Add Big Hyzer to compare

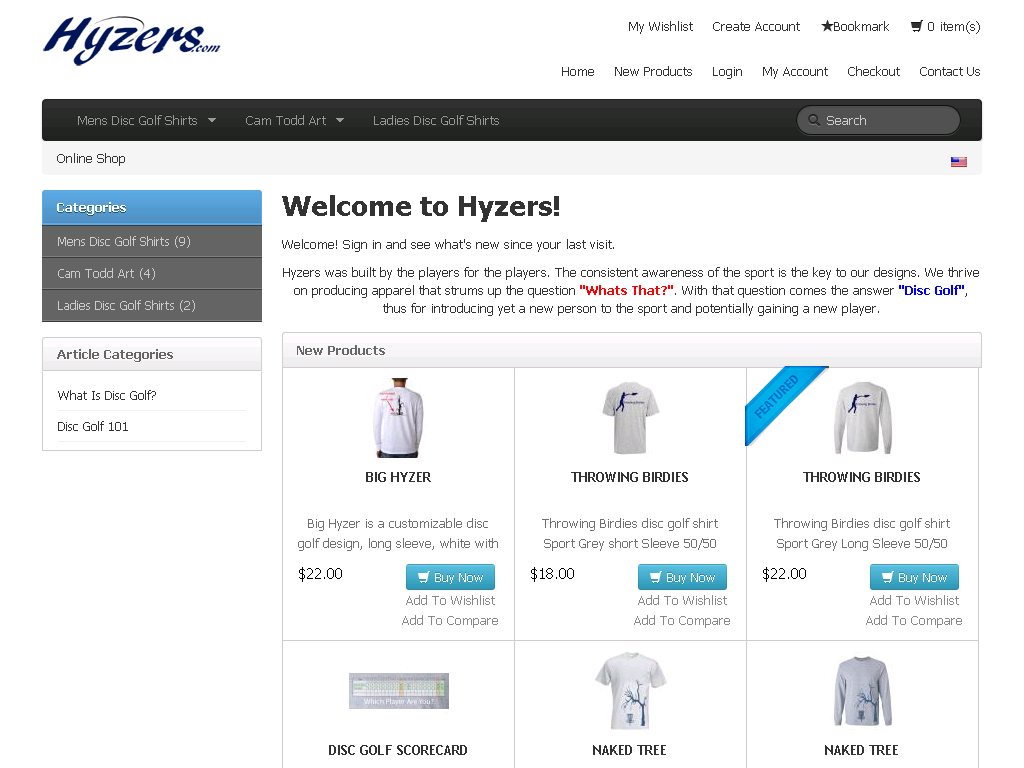(450, 620)
